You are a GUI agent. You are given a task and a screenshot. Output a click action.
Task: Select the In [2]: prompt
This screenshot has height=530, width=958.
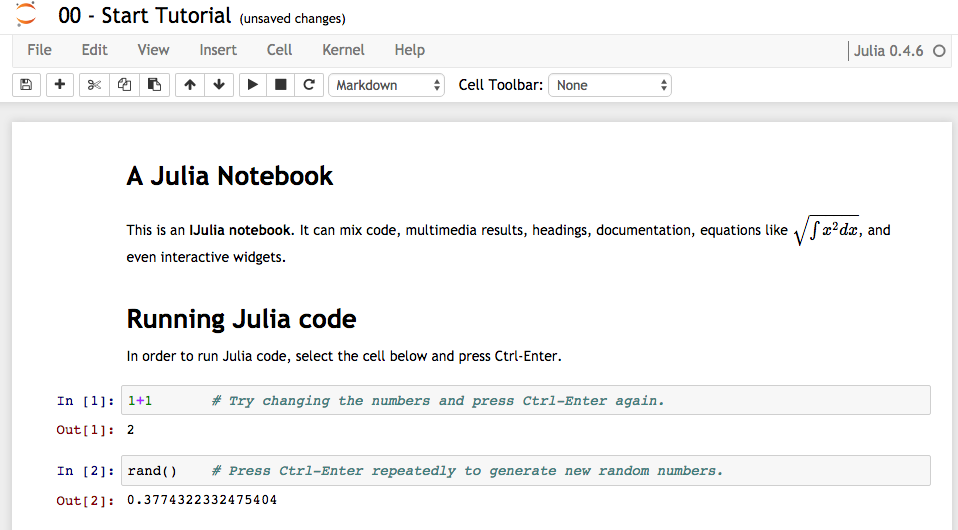pyautogui.click(x=86, y=471)
